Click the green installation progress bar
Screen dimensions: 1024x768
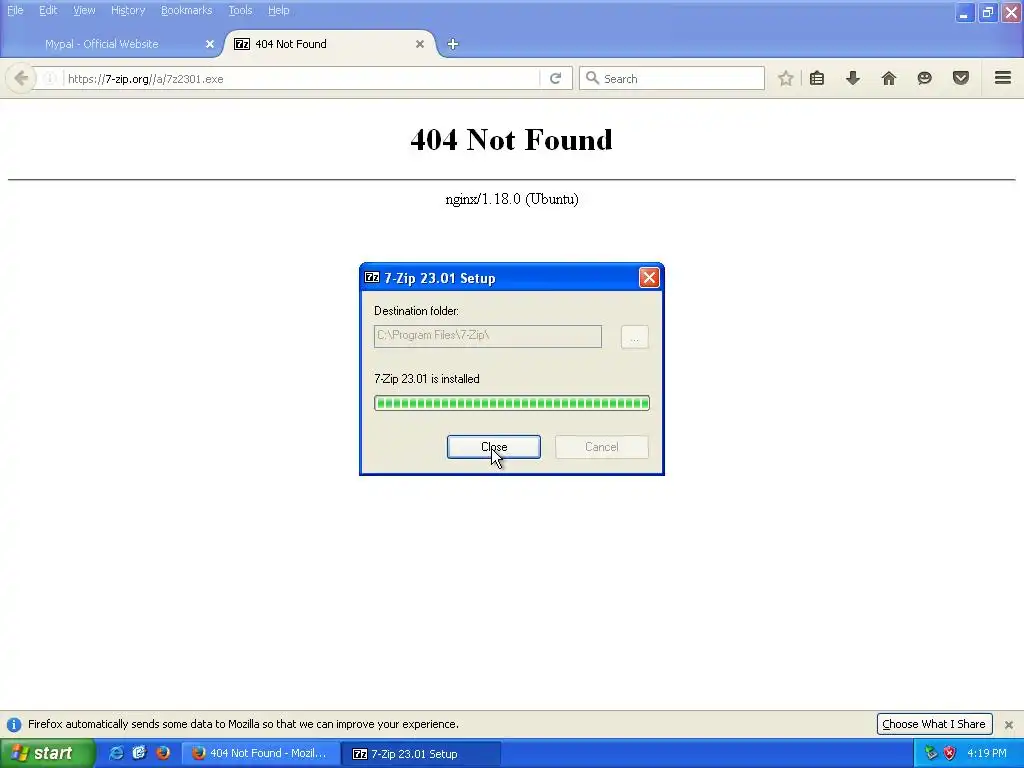[x=512, y=403]
